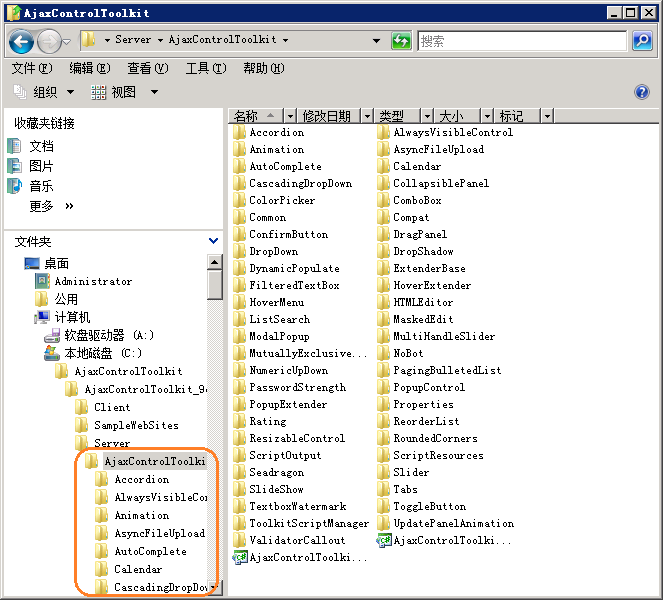Sort by 类型 column header

coord(397,115)
